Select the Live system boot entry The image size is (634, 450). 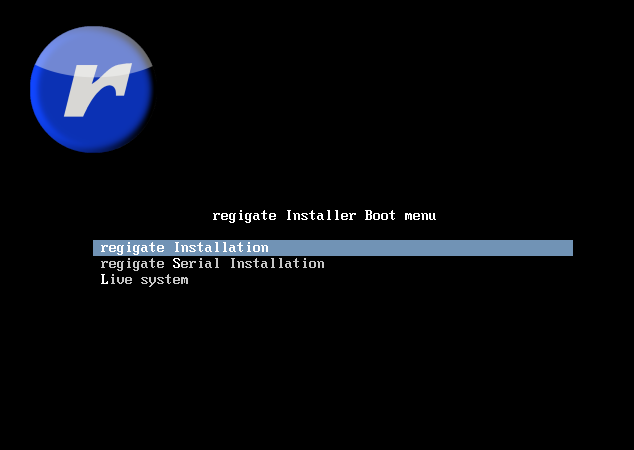click(144, 280)
